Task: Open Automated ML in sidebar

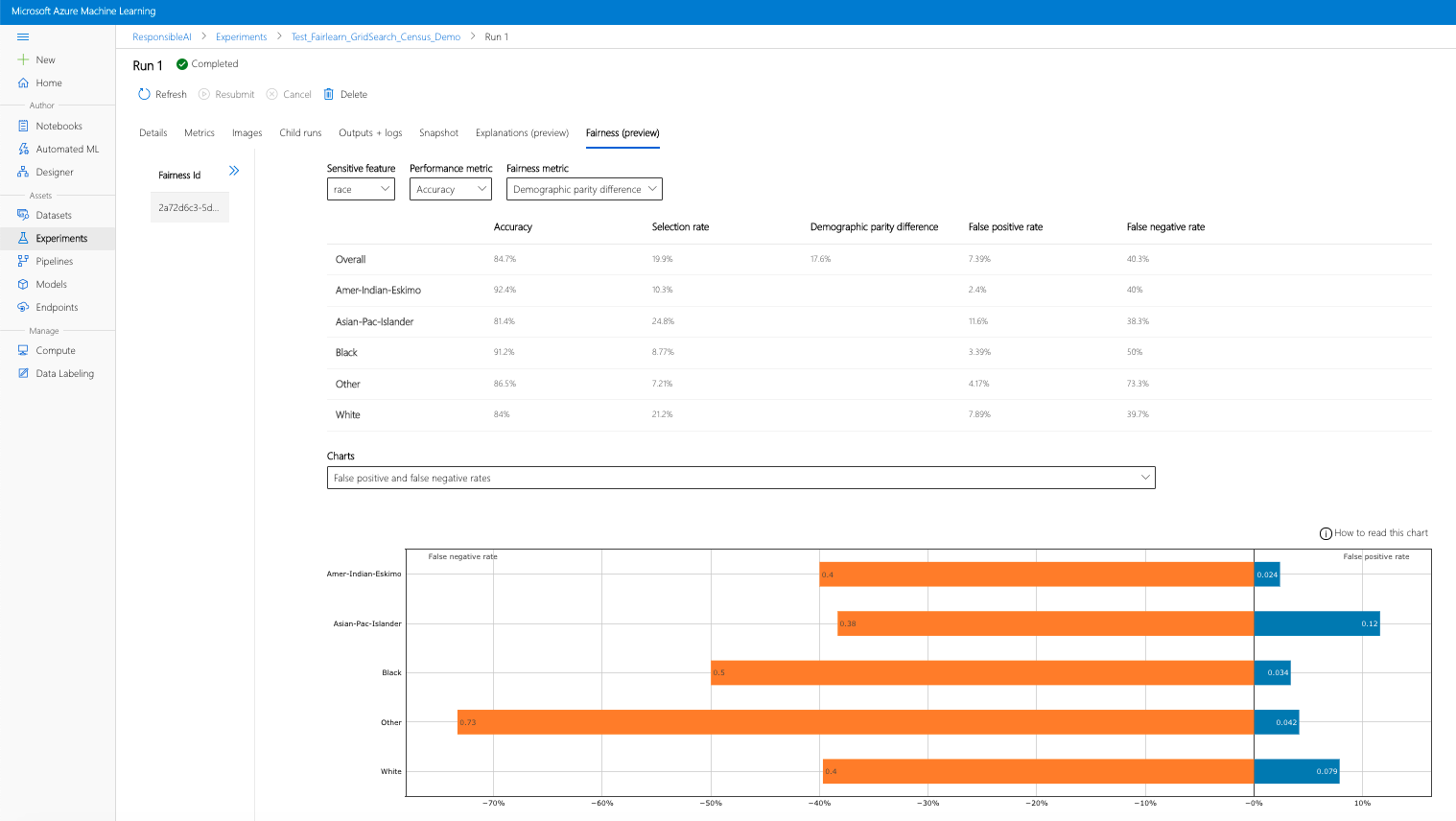Action: click(x=66, y=149)
